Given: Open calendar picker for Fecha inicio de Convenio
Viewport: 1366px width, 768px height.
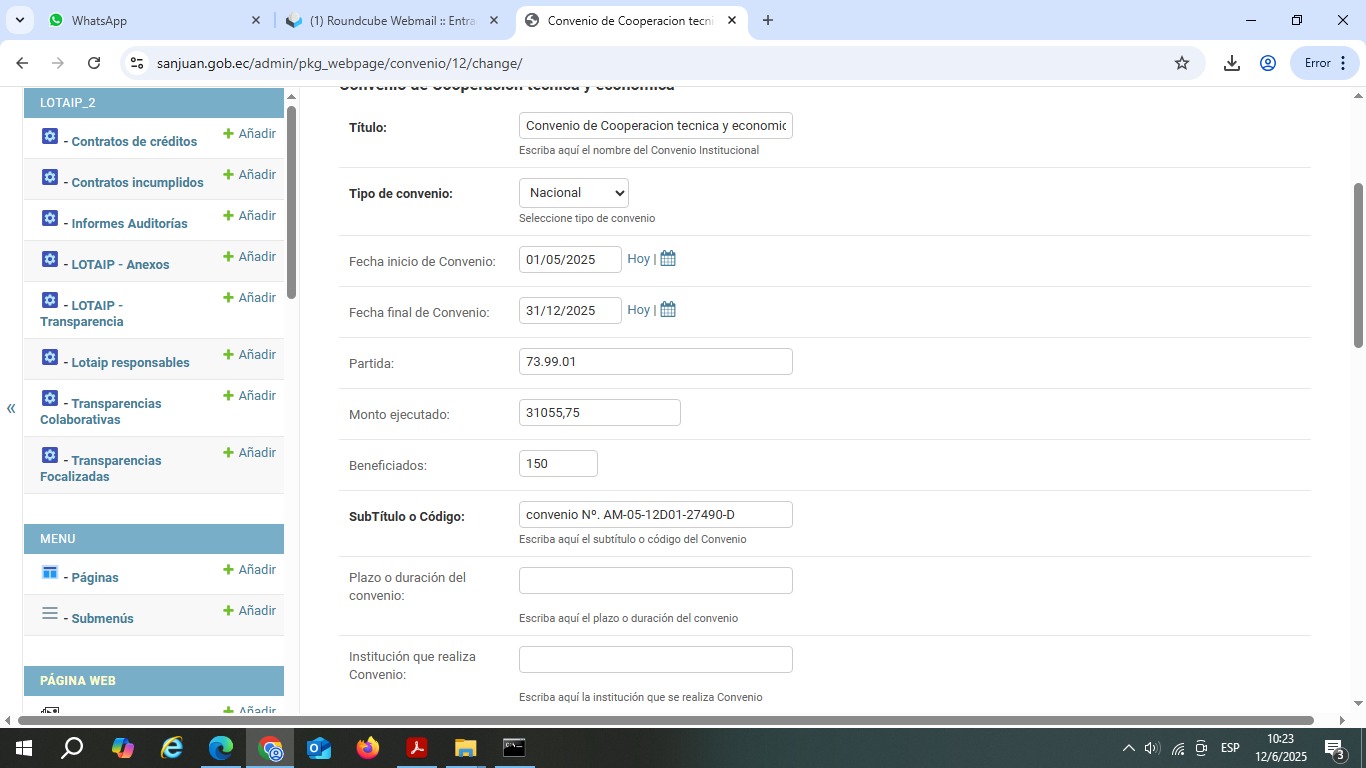Looking at the screenshot, I should pyautogui.click(x=668, y=259).
